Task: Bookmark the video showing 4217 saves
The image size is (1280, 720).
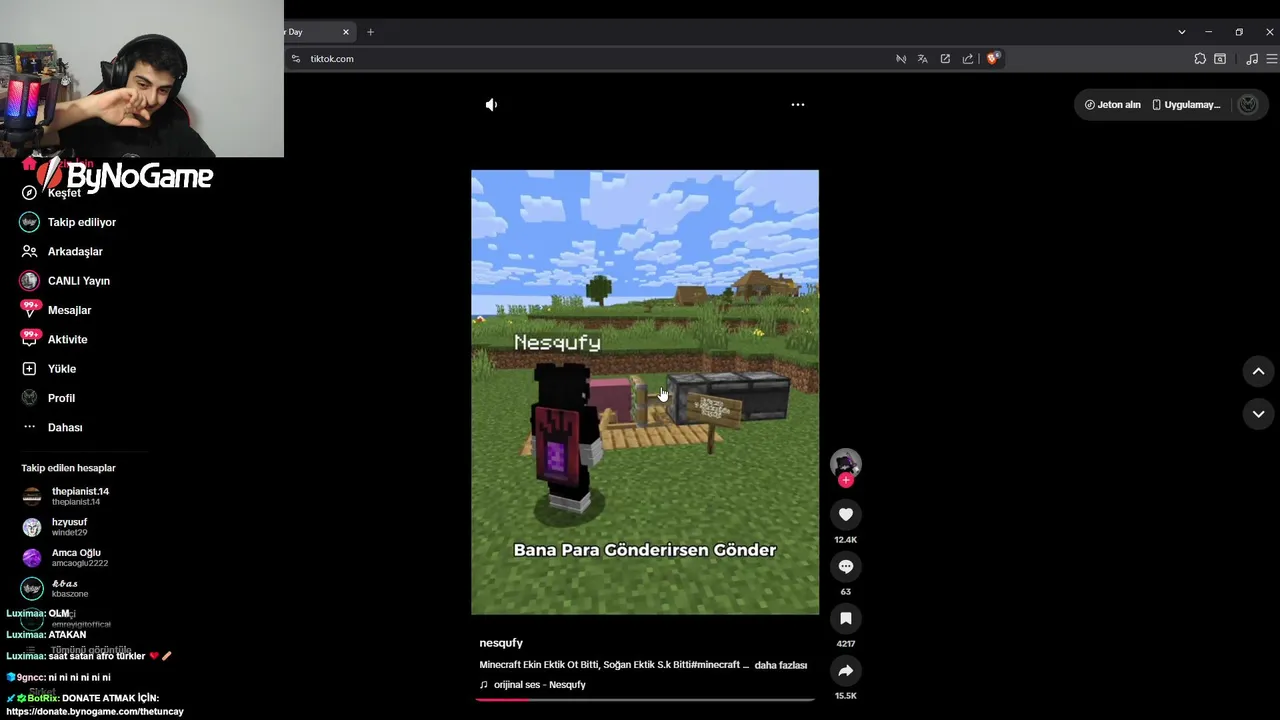Action: point(846,618)
